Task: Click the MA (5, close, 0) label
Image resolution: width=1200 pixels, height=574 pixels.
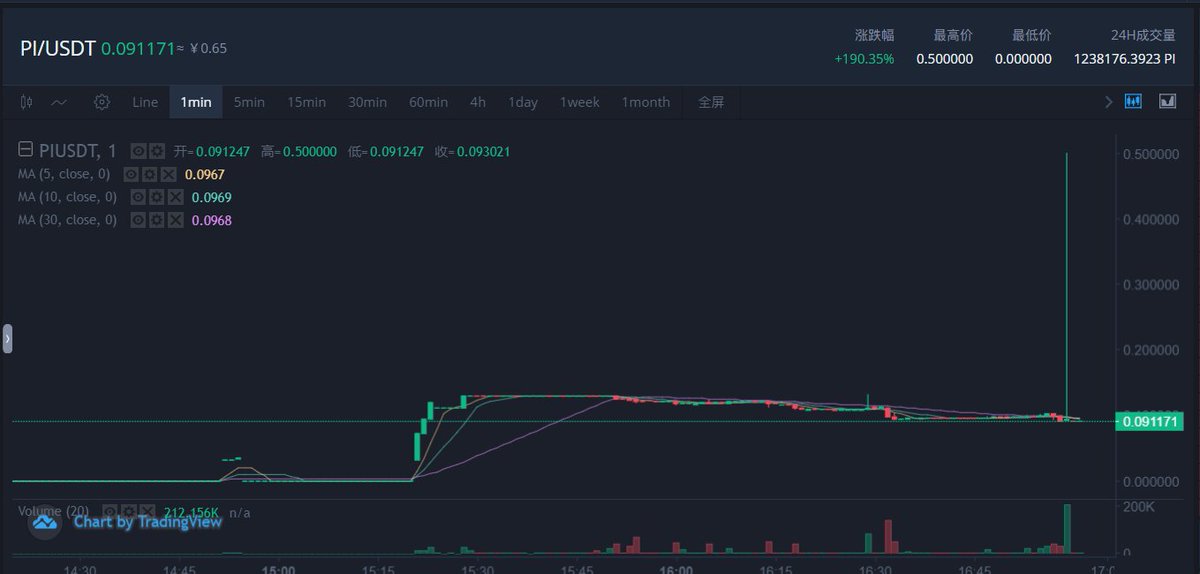Action: point(64,174)
